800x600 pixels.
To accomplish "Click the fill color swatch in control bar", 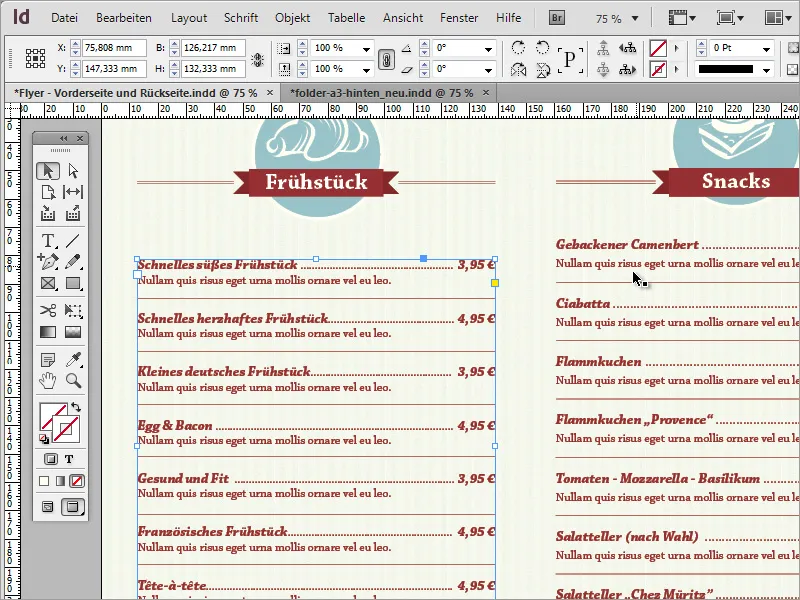I will 658,48.
